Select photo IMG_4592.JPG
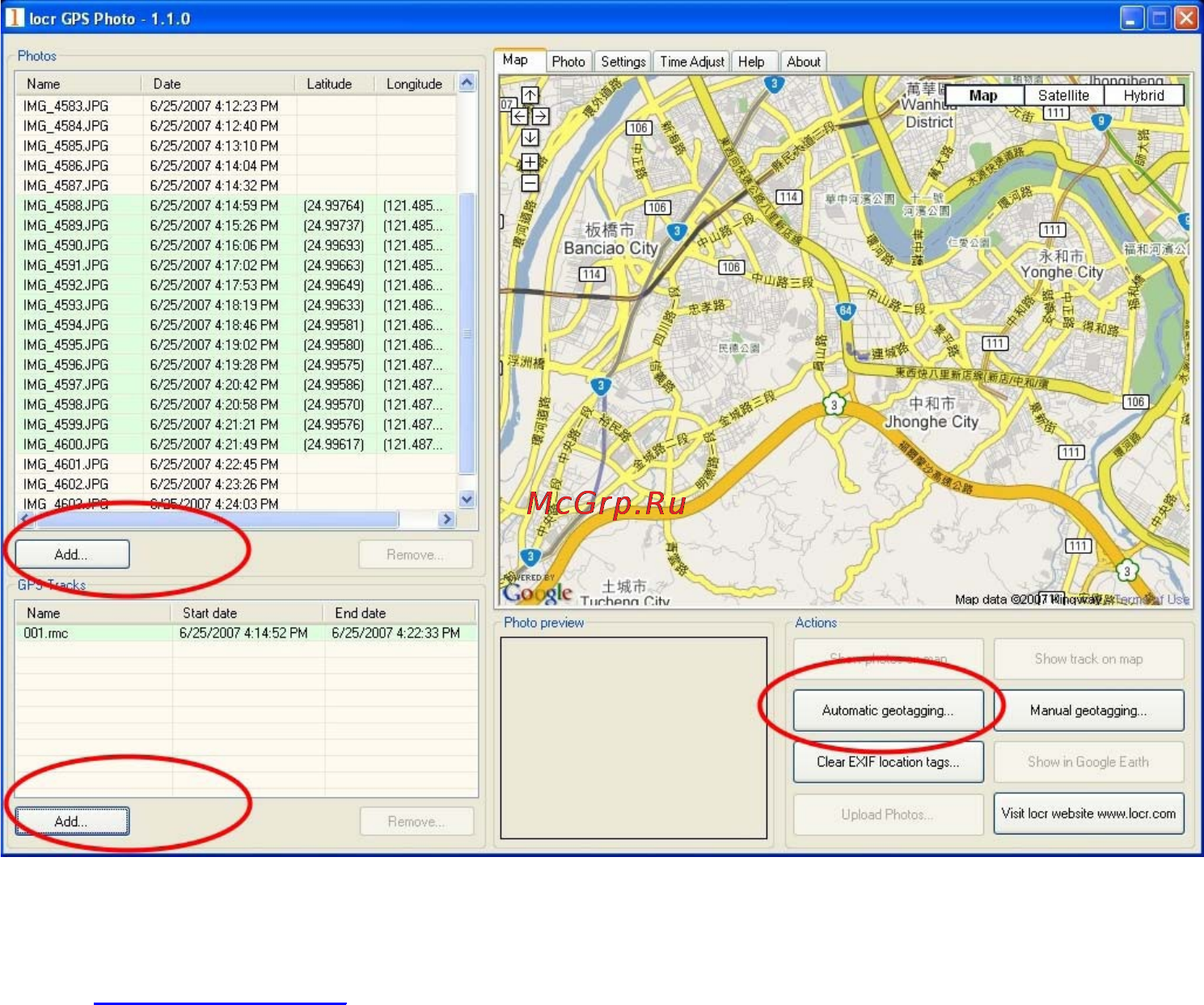 click(x=236, y=285)
